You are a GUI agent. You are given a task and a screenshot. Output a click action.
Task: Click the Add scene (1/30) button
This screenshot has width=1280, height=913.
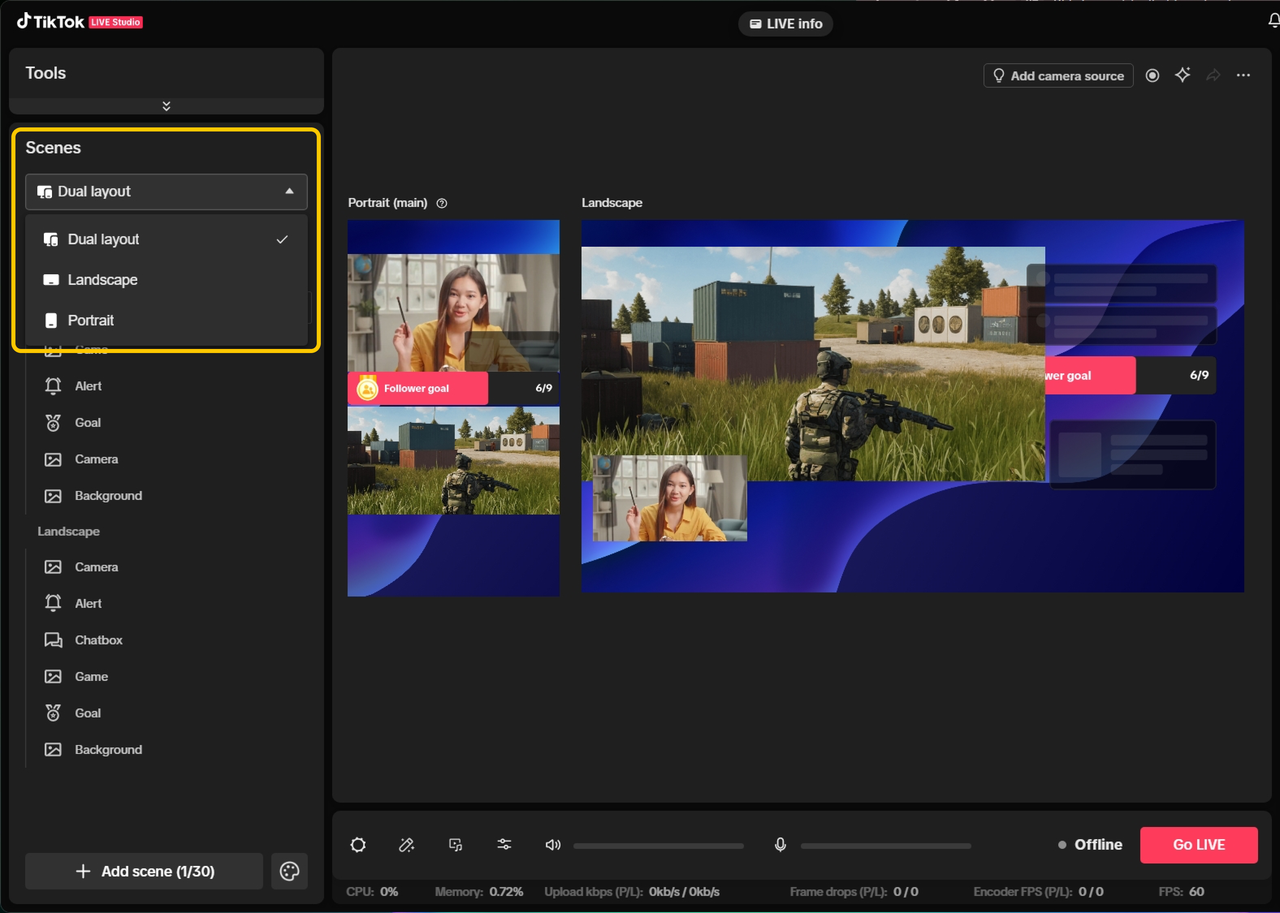[144, 871]
